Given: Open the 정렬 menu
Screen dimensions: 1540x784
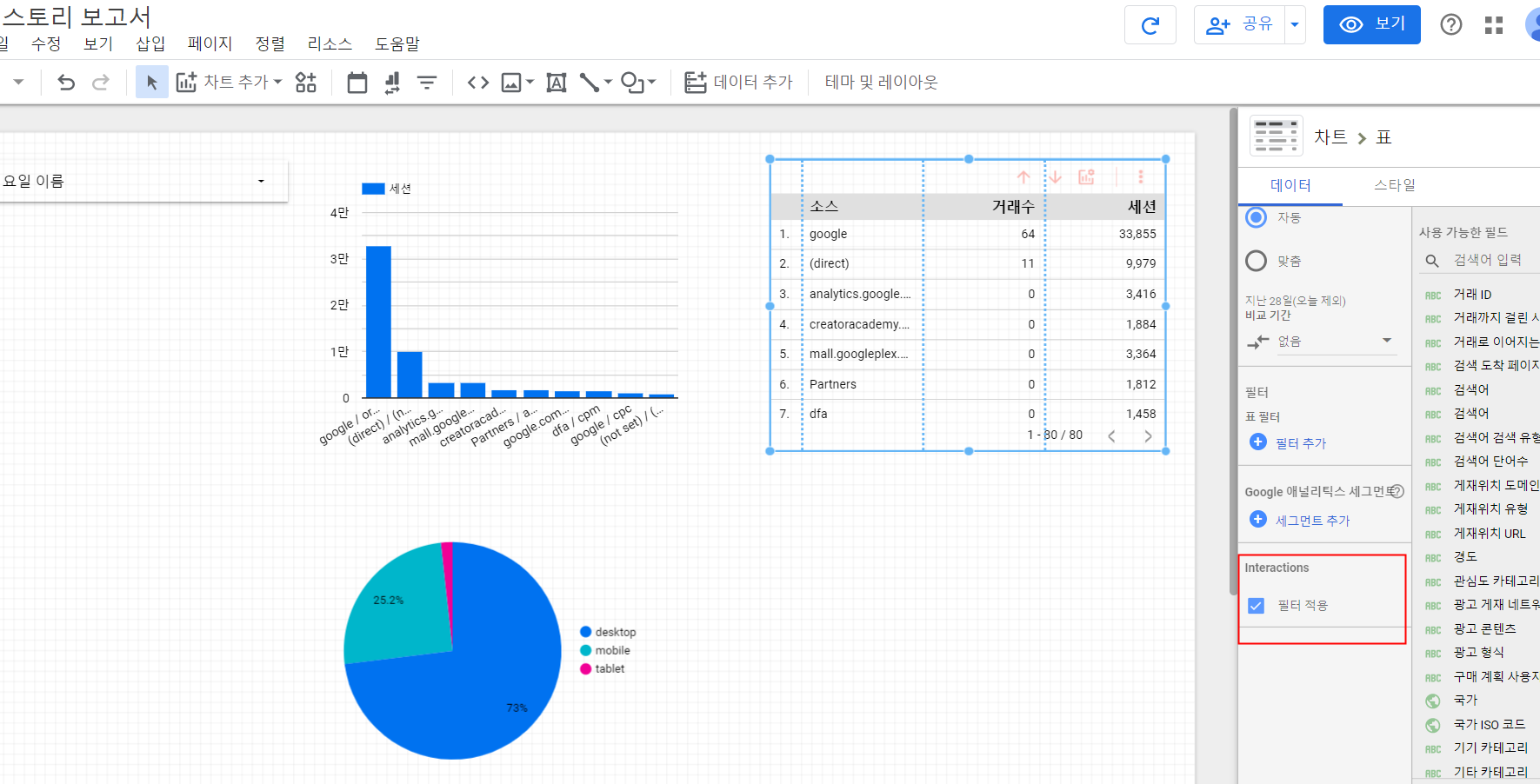Looking at the screenshot, I should tap(270, 43).
